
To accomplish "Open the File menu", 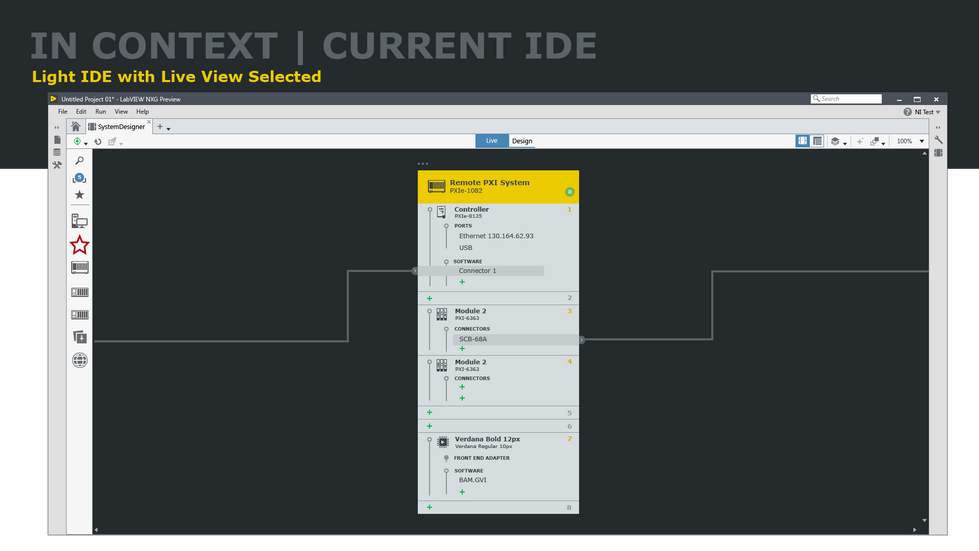I will [62, 112].
